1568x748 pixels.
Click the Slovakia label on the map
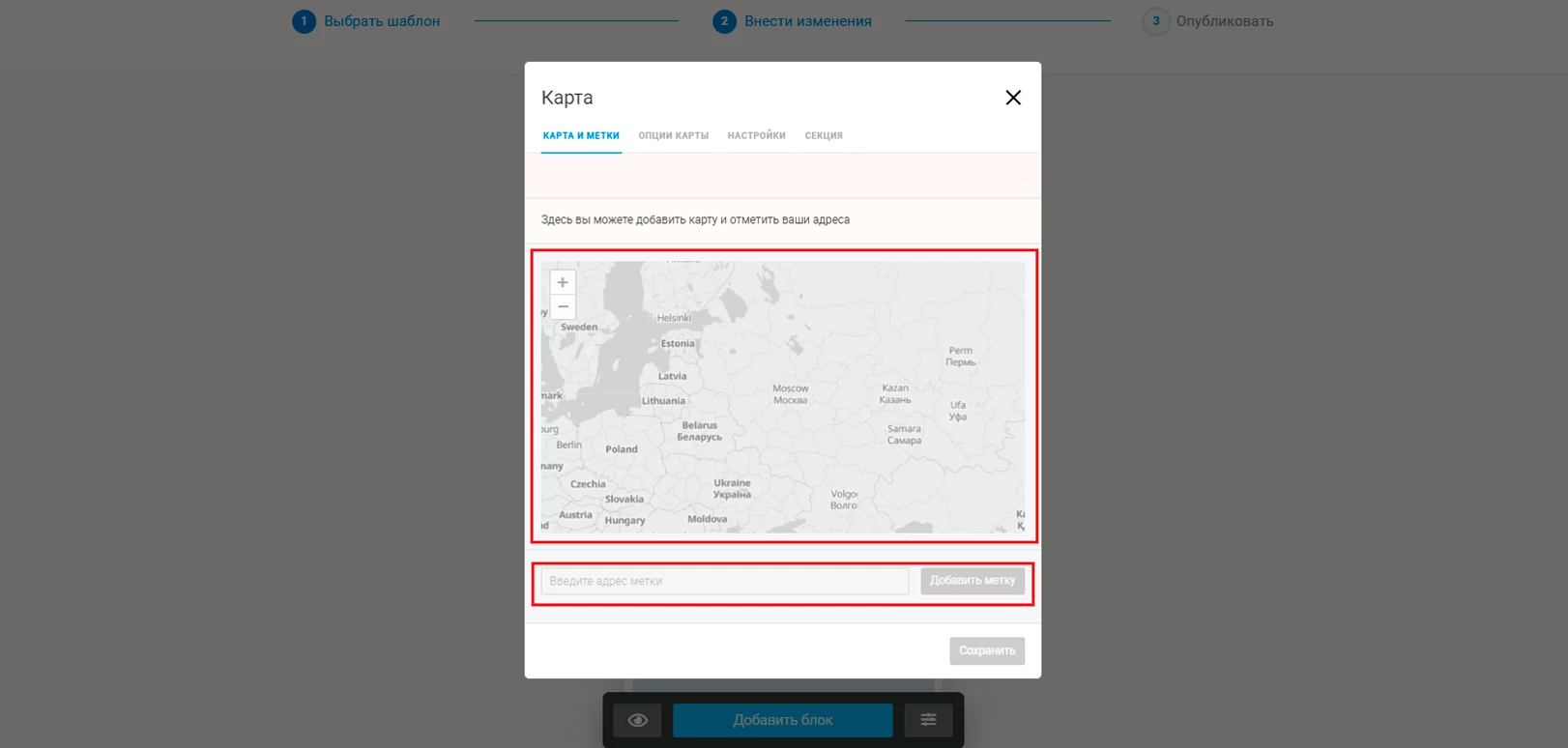point(624,500)
